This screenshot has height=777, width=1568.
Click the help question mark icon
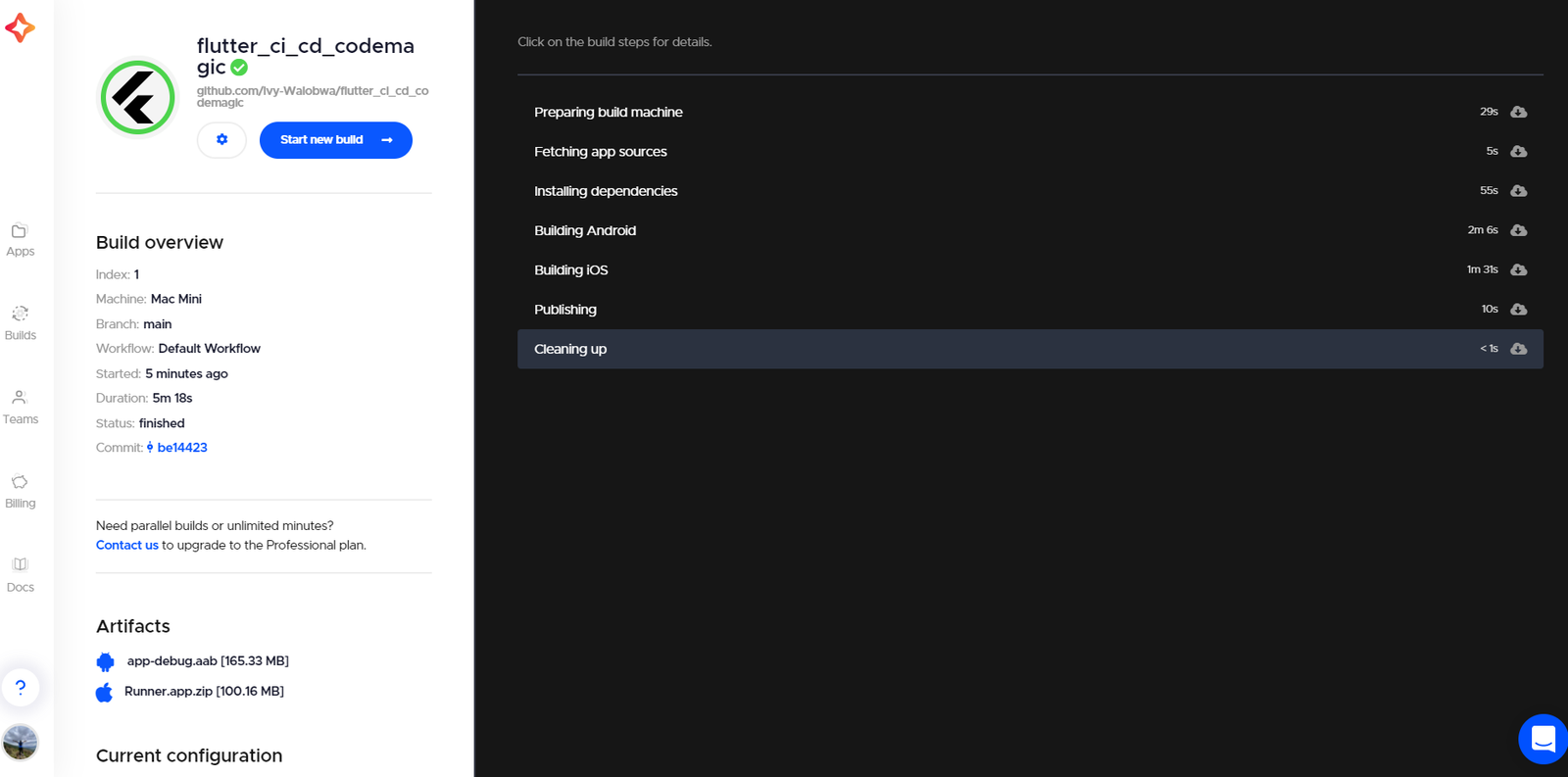click(x=21, y=688)
